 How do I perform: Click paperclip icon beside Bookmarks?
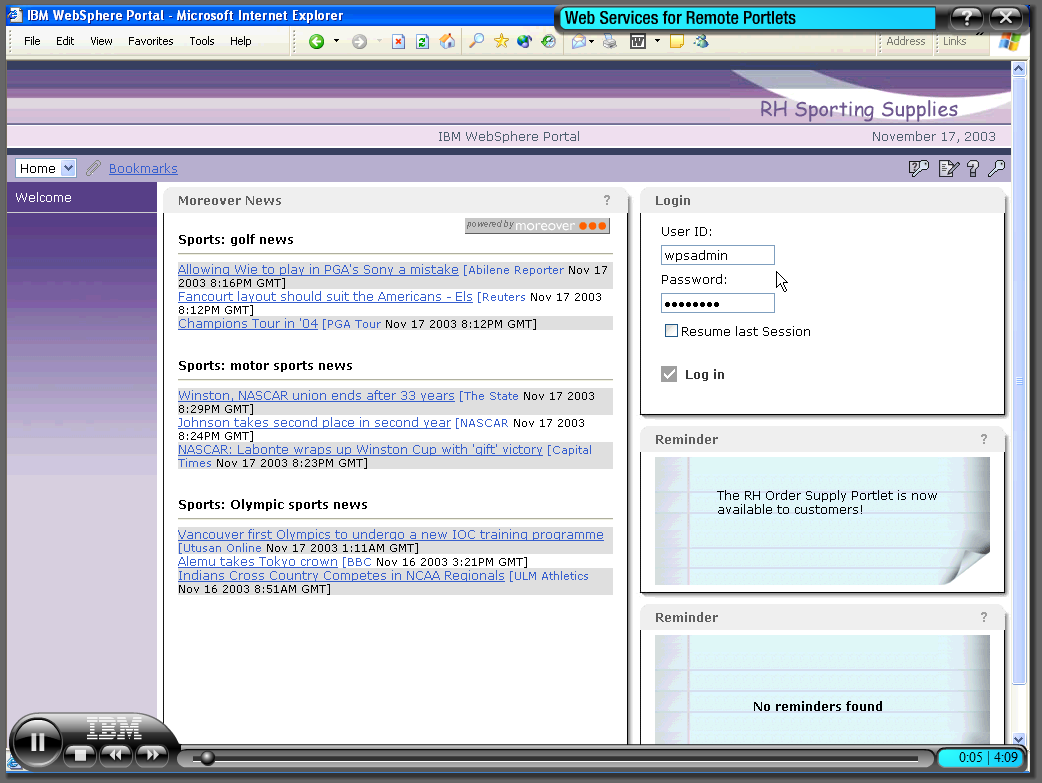[x=93, y=168]
